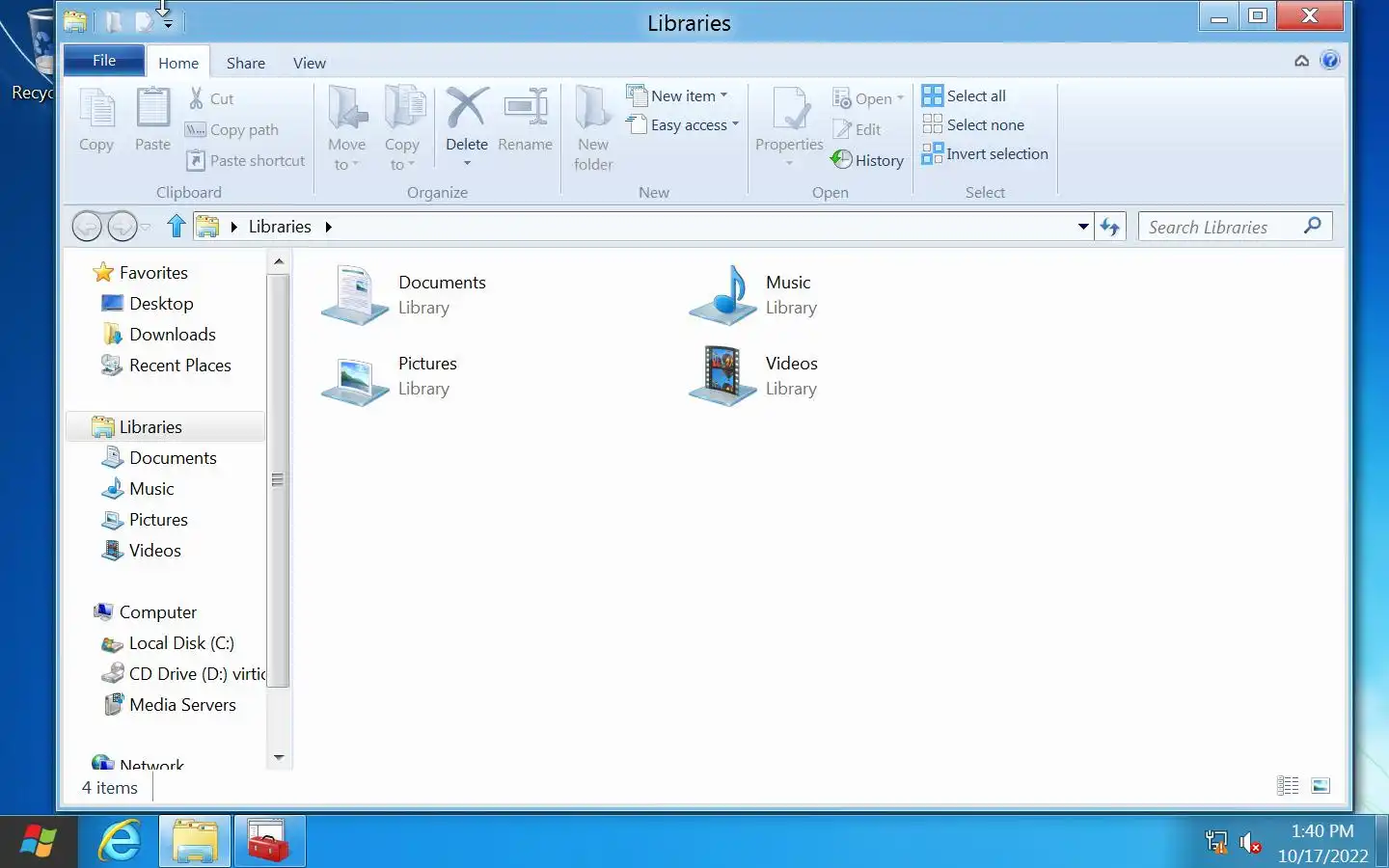The width and height of the screenshot is (1389, 868).
Task: Click Select none in the ribbon
Action: coord(973,124)
